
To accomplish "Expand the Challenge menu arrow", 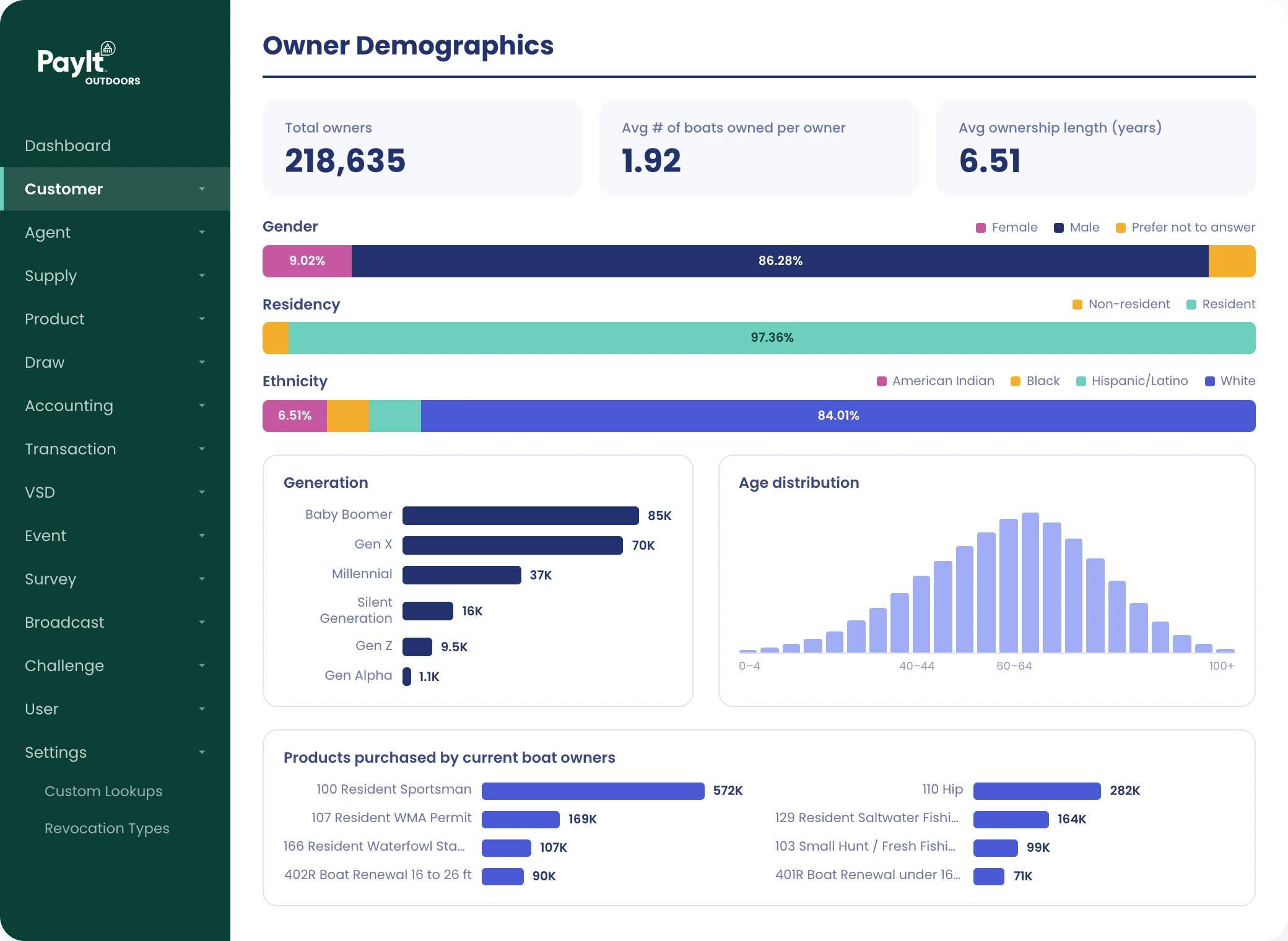I will click(202, 666).
